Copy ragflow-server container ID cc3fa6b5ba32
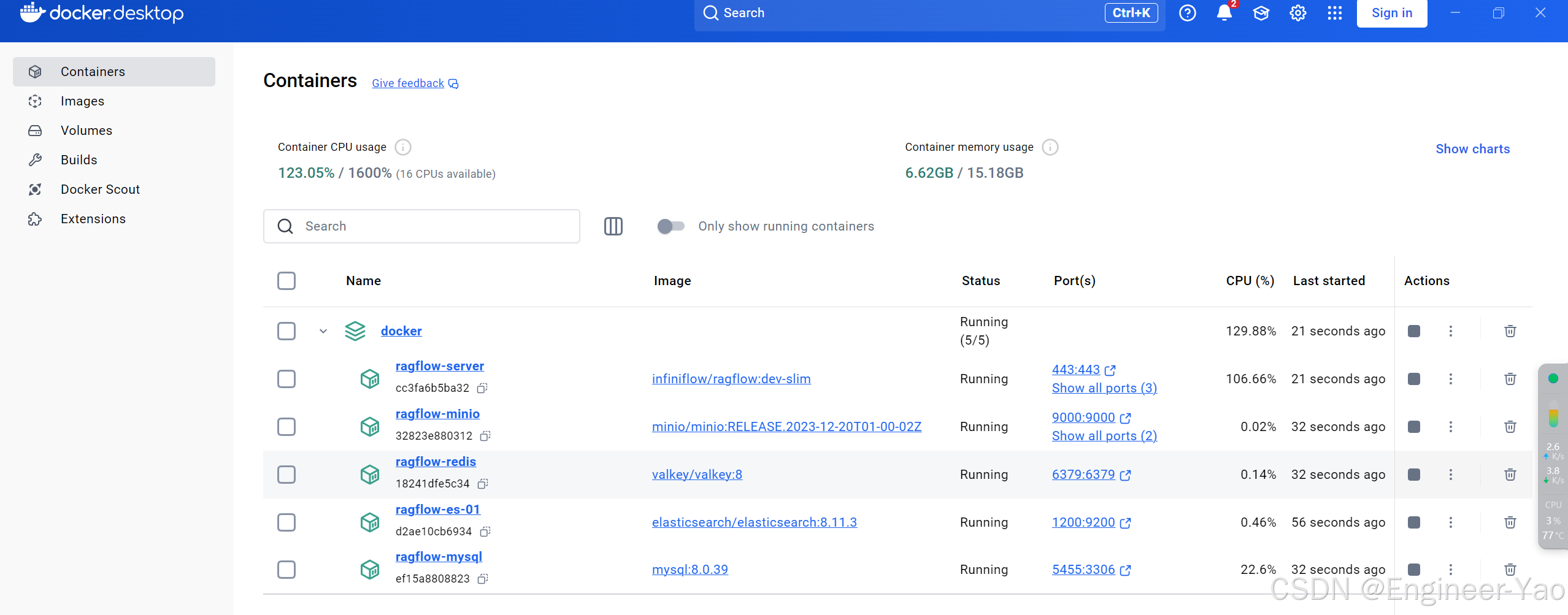The width and height of the screenshot is (1568, 615). [483, 388]
